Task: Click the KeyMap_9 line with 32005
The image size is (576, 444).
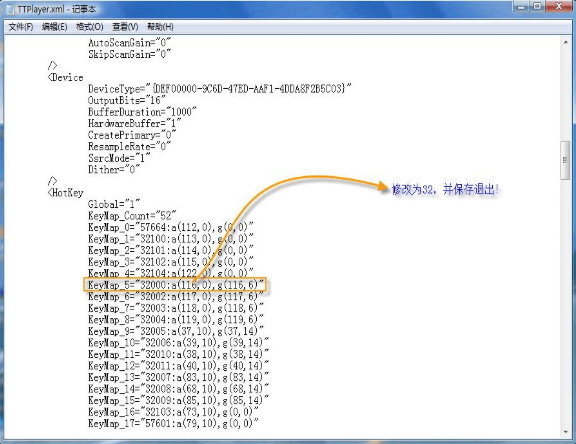Action: (x=176, y=331)
